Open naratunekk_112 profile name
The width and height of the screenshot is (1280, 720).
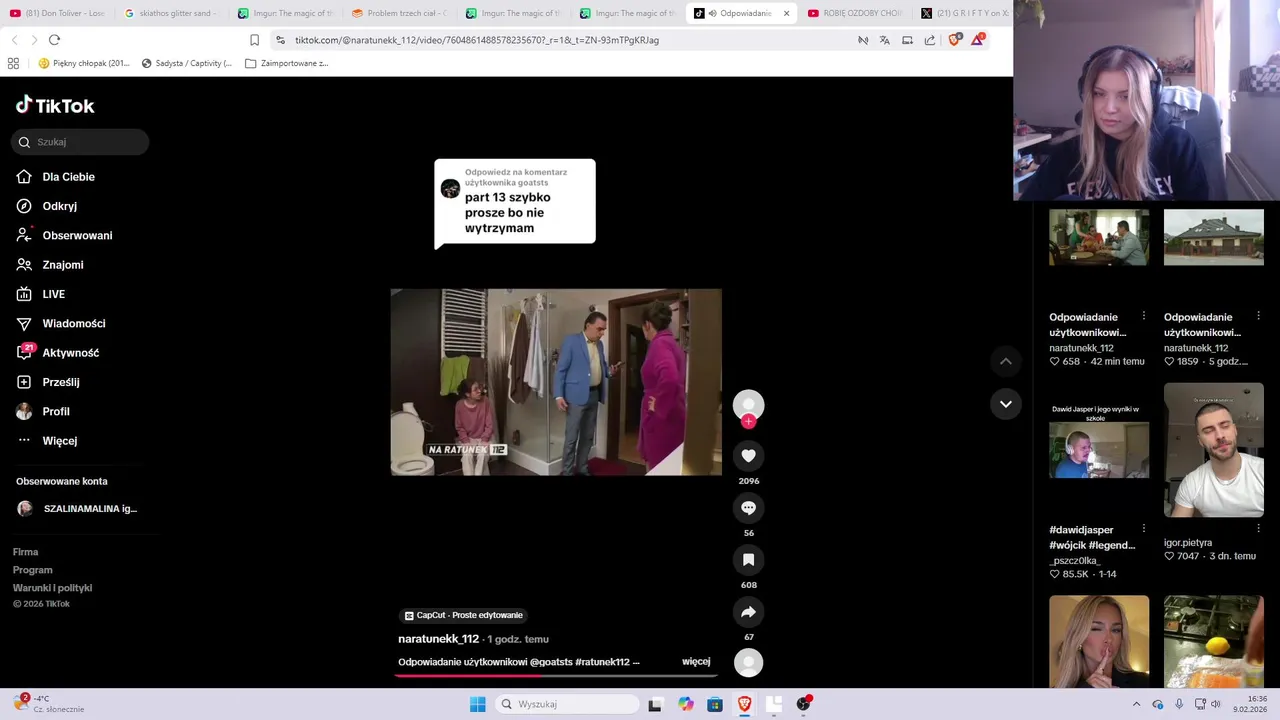438,639
